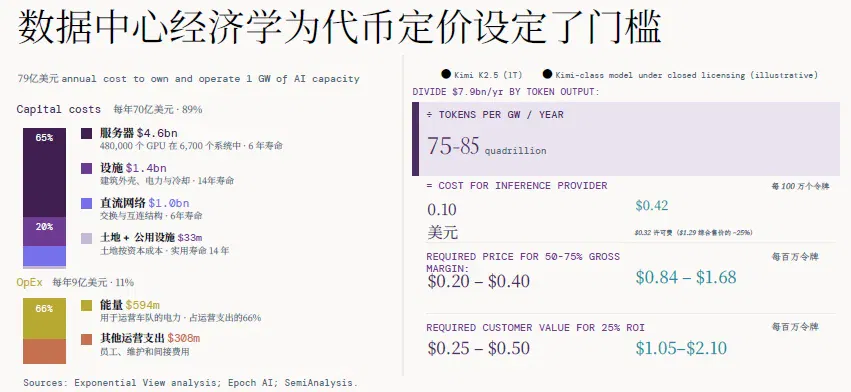Click the 直流网络 $1.0bn label

pyautogui.click(x=144, y=203)
